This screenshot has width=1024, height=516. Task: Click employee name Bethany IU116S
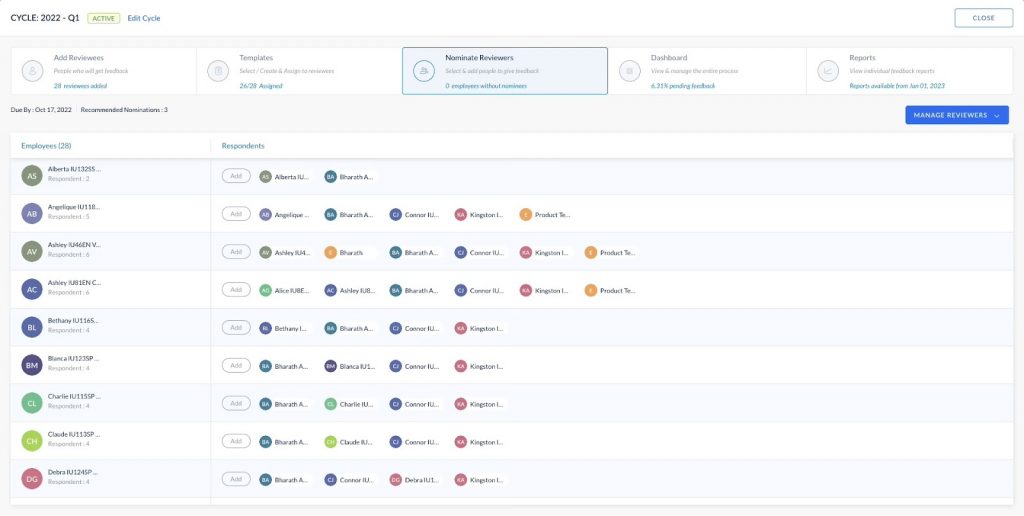[72, 321]
